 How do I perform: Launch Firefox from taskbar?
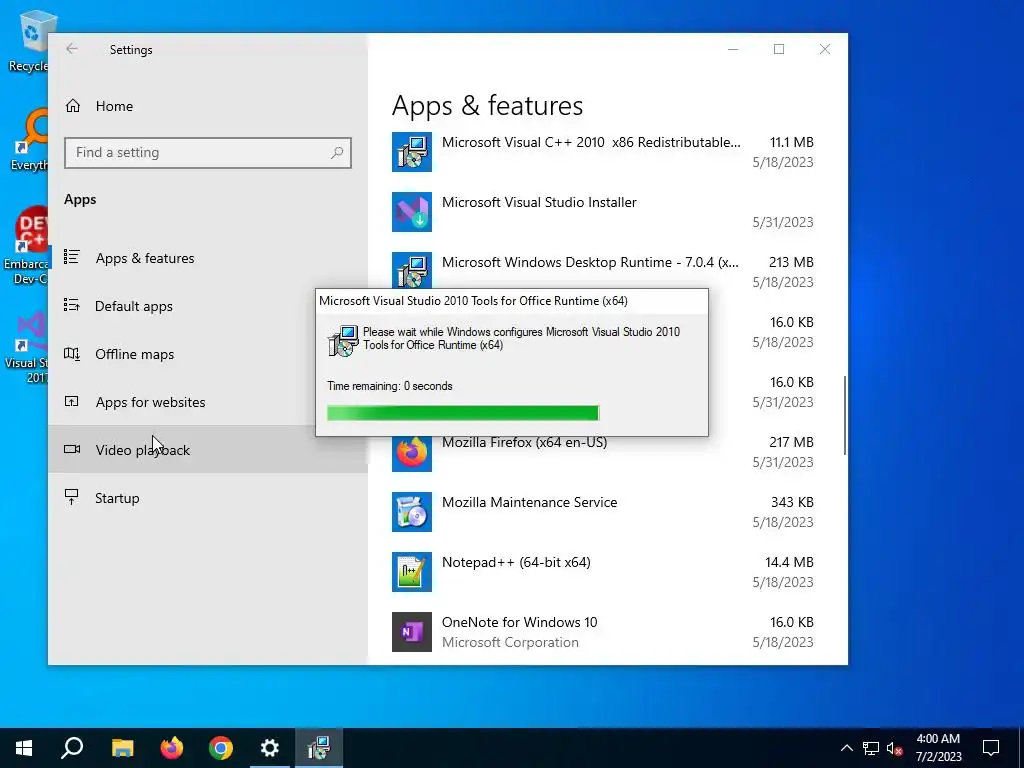[172, 748]
